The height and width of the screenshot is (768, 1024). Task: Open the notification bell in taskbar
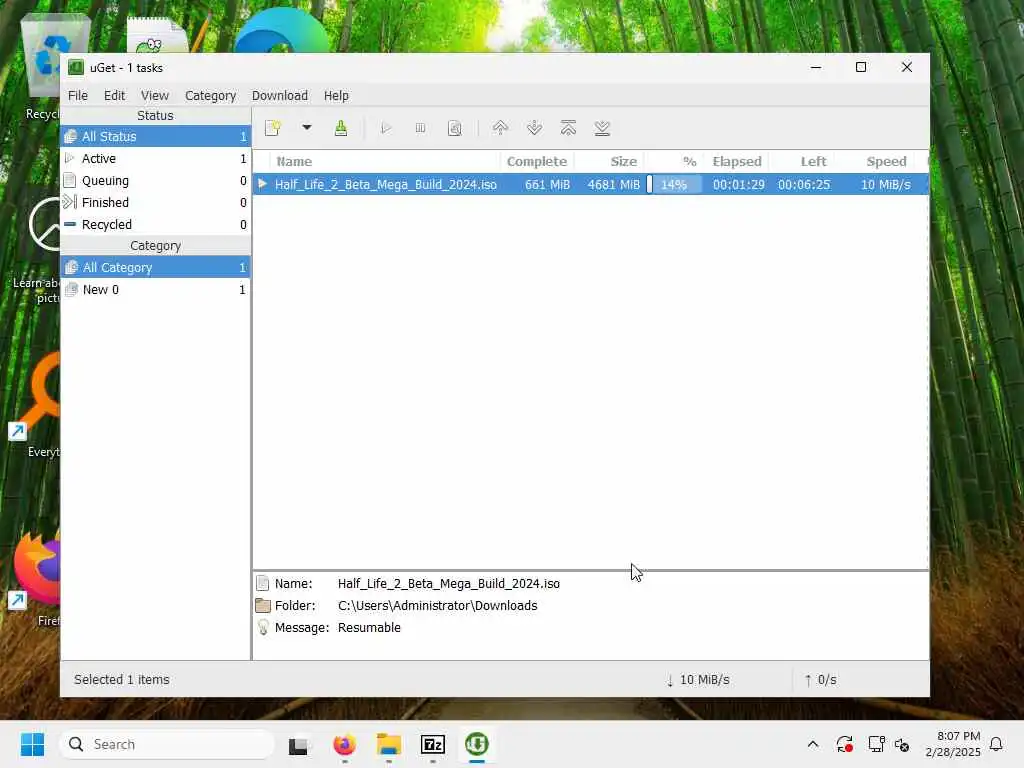997,744
